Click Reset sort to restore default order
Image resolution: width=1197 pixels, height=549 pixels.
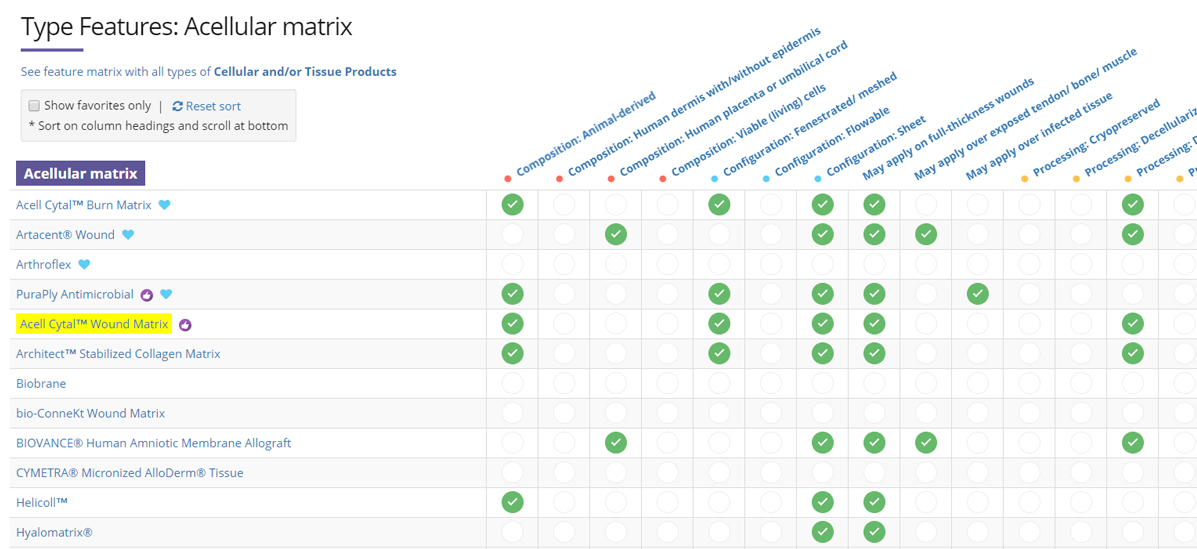[207, 106]
